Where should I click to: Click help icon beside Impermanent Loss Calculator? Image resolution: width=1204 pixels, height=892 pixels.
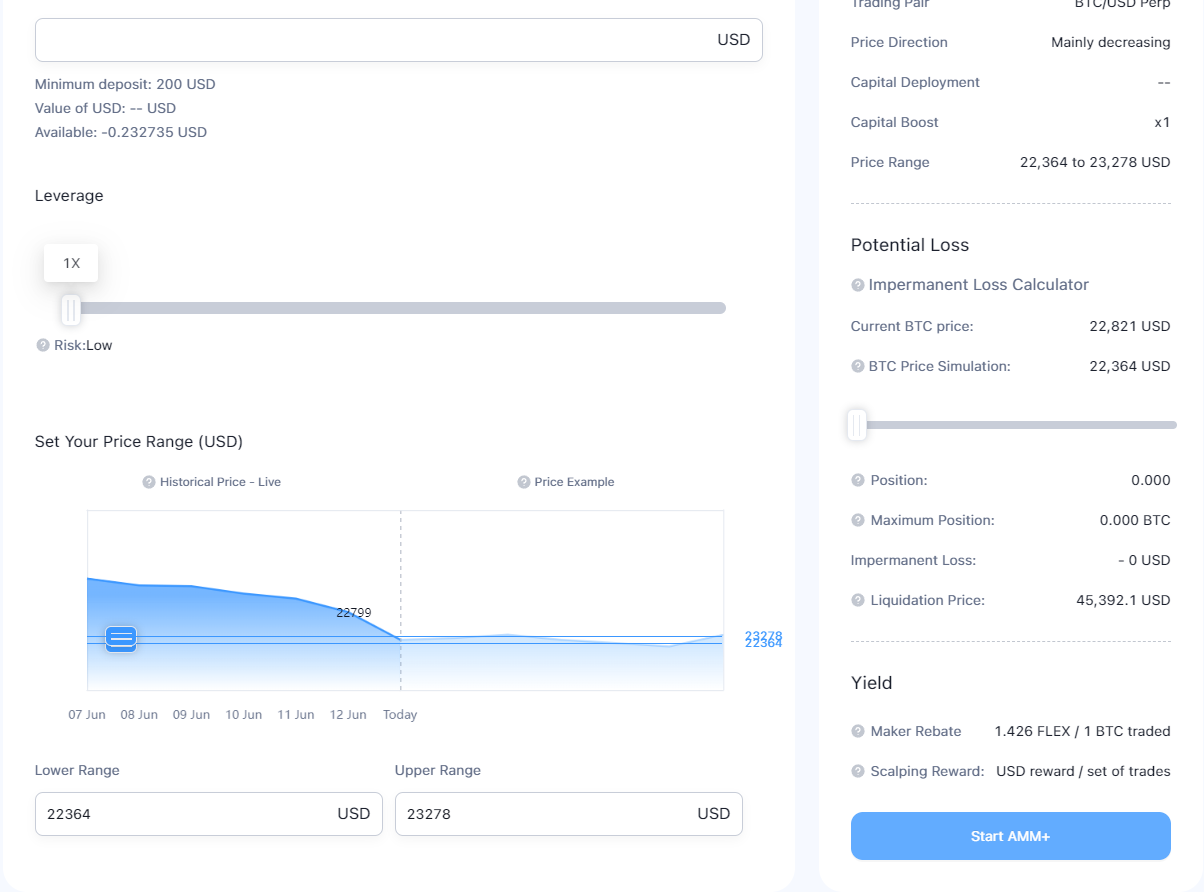click(858, 285)
